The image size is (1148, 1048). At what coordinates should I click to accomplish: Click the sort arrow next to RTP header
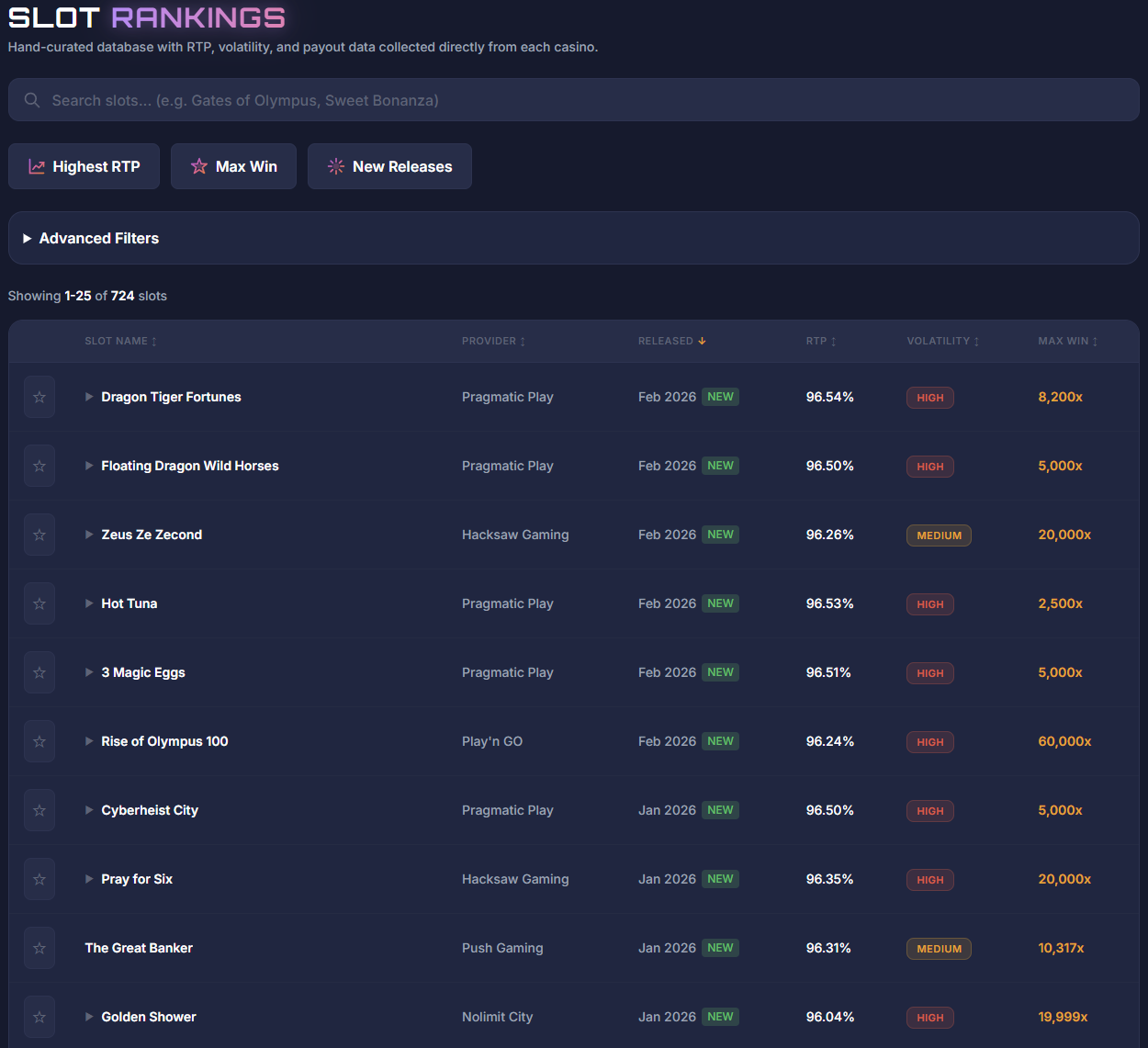pyautogui.click(x=835, y=341)
